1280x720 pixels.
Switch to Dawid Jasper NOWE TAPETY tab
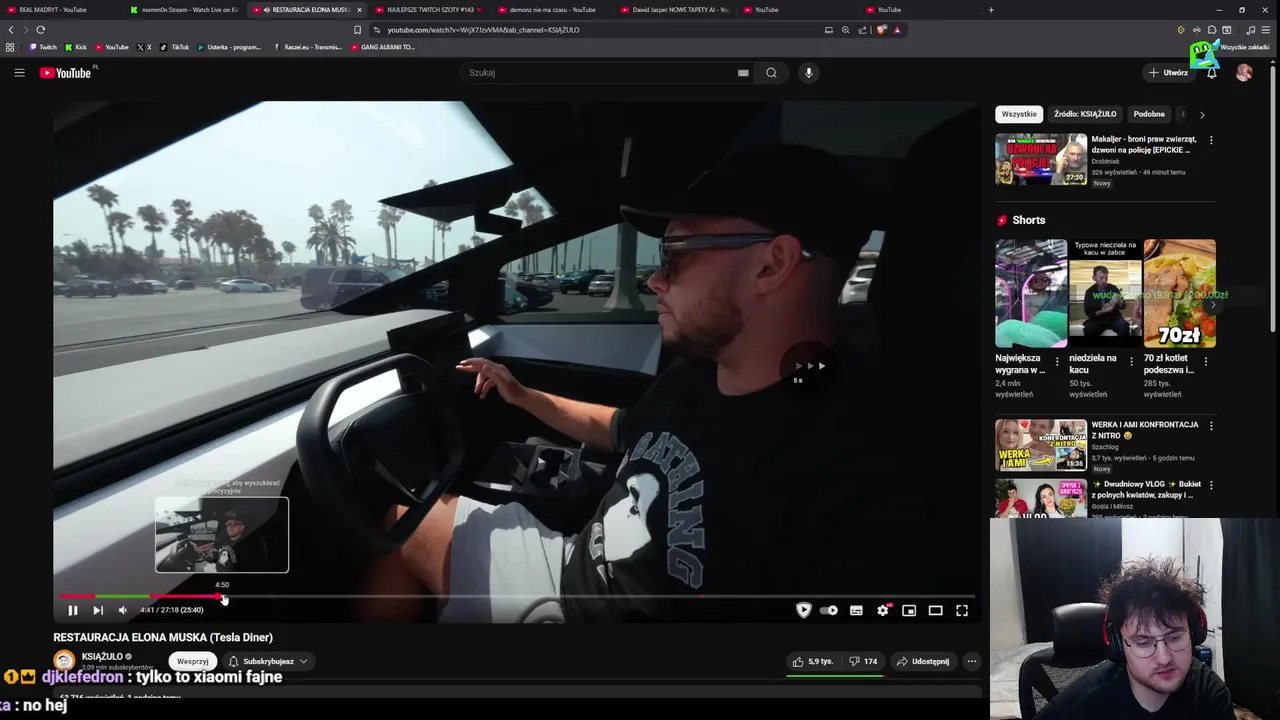tap(675, 10)
